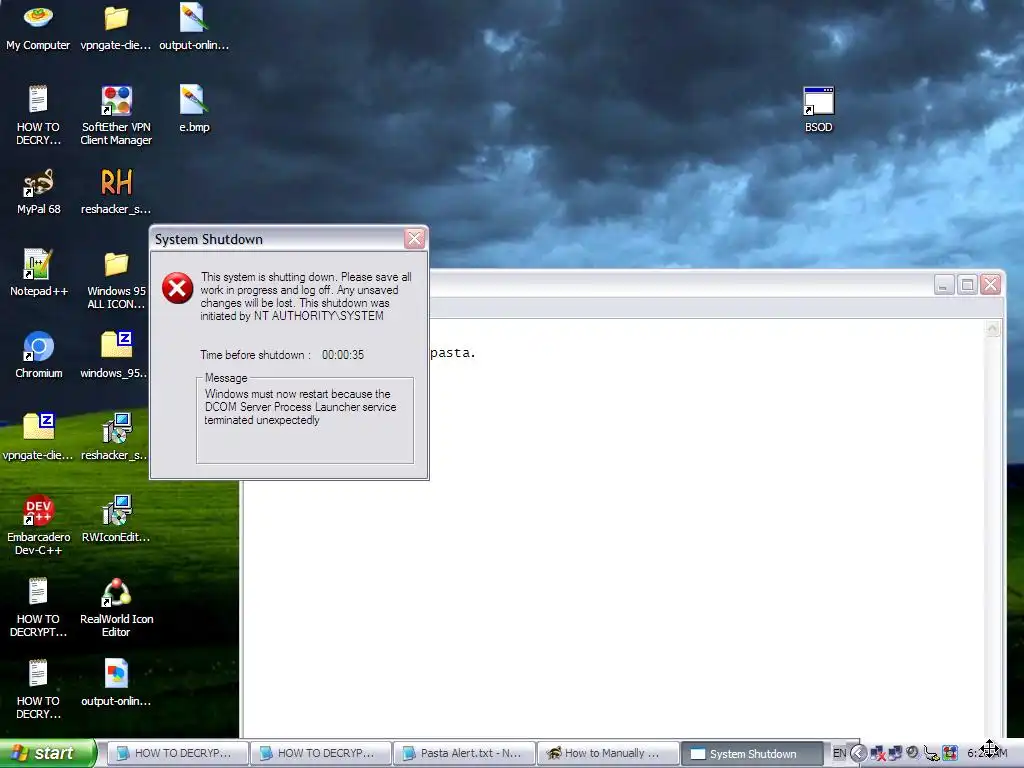Click the connected network tray icon

895,753
